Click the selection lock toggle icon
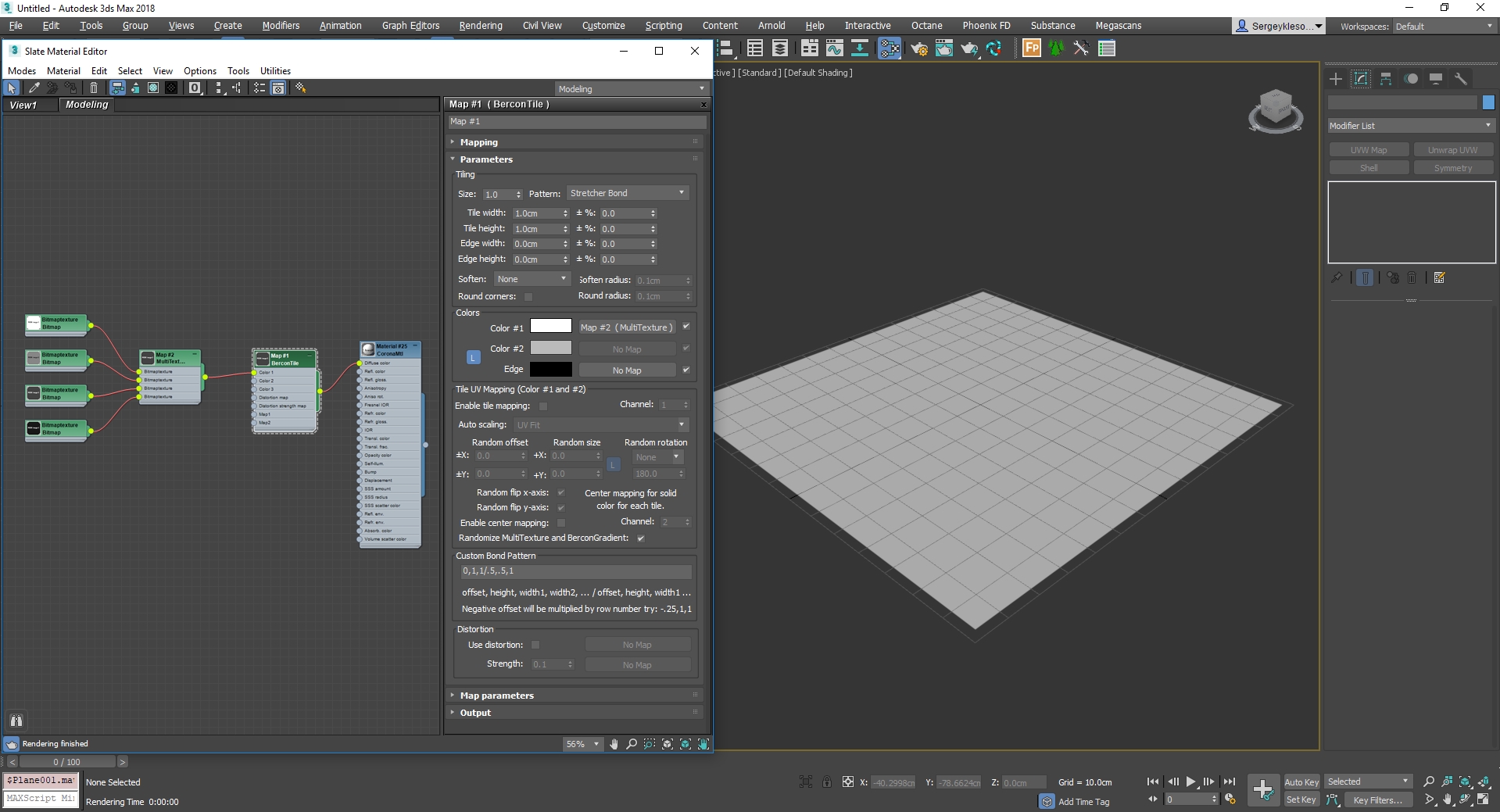The image size is (1500, 812). pos(826,782)
